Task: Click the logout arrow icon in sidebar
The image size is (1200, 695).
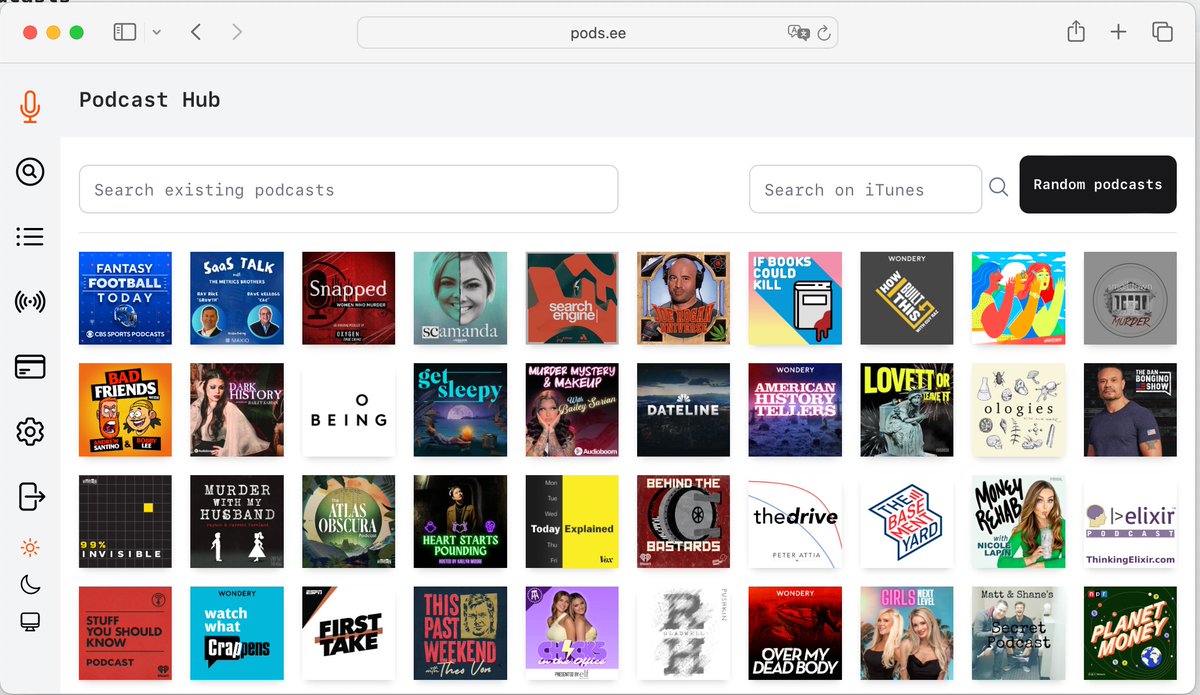Action: pos(31,495)
